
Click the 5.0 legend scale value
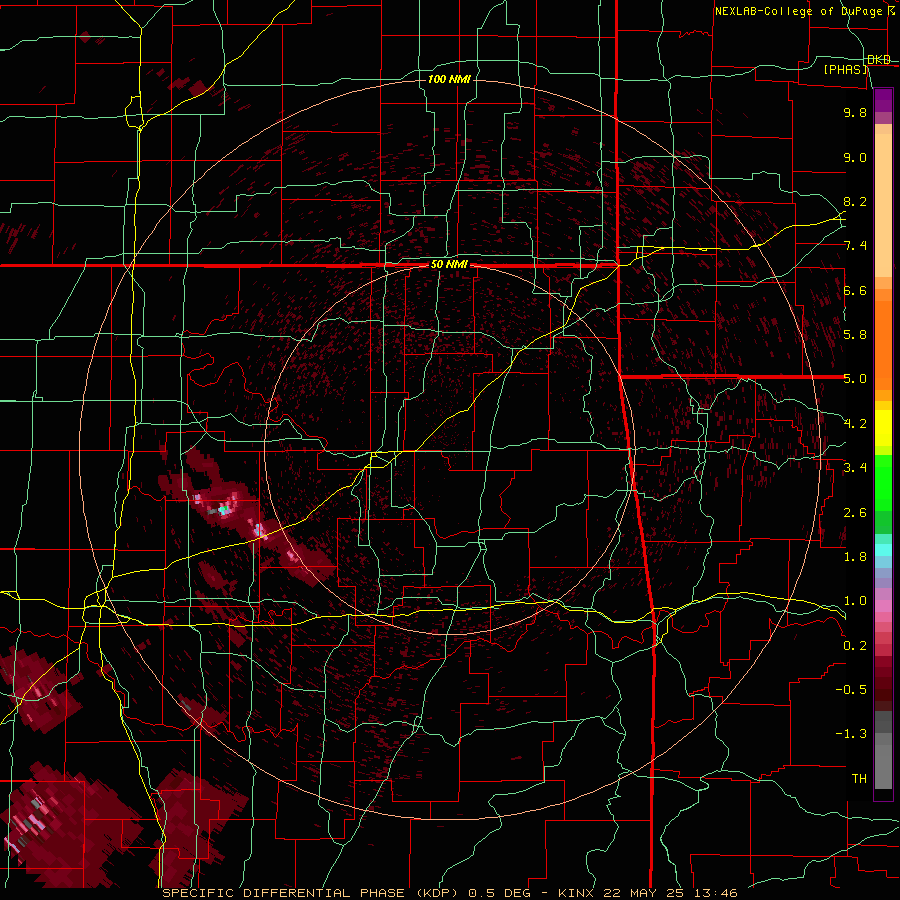click(855, 379)
